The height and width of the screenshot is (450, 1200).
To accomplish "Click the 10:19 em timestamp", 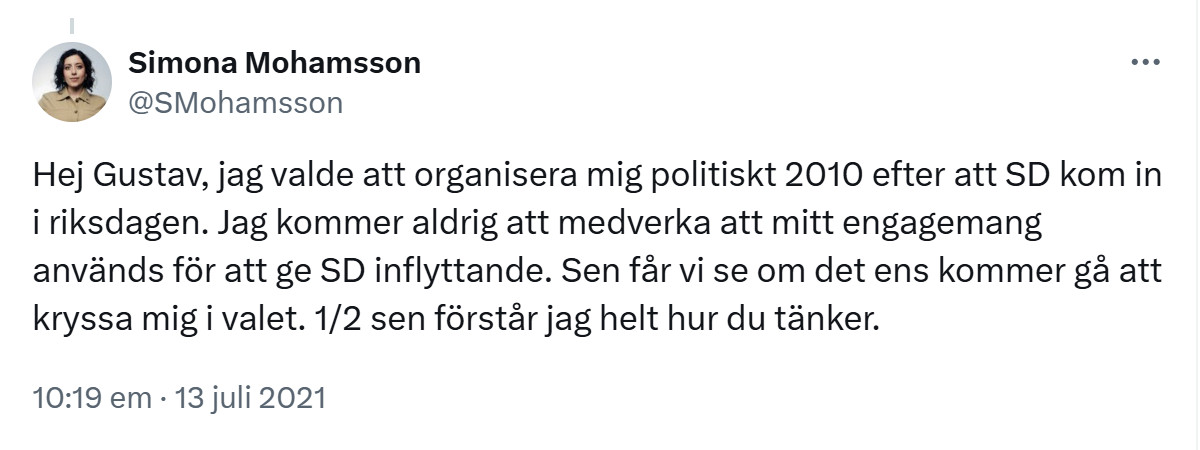I will [x=91, y=398].
